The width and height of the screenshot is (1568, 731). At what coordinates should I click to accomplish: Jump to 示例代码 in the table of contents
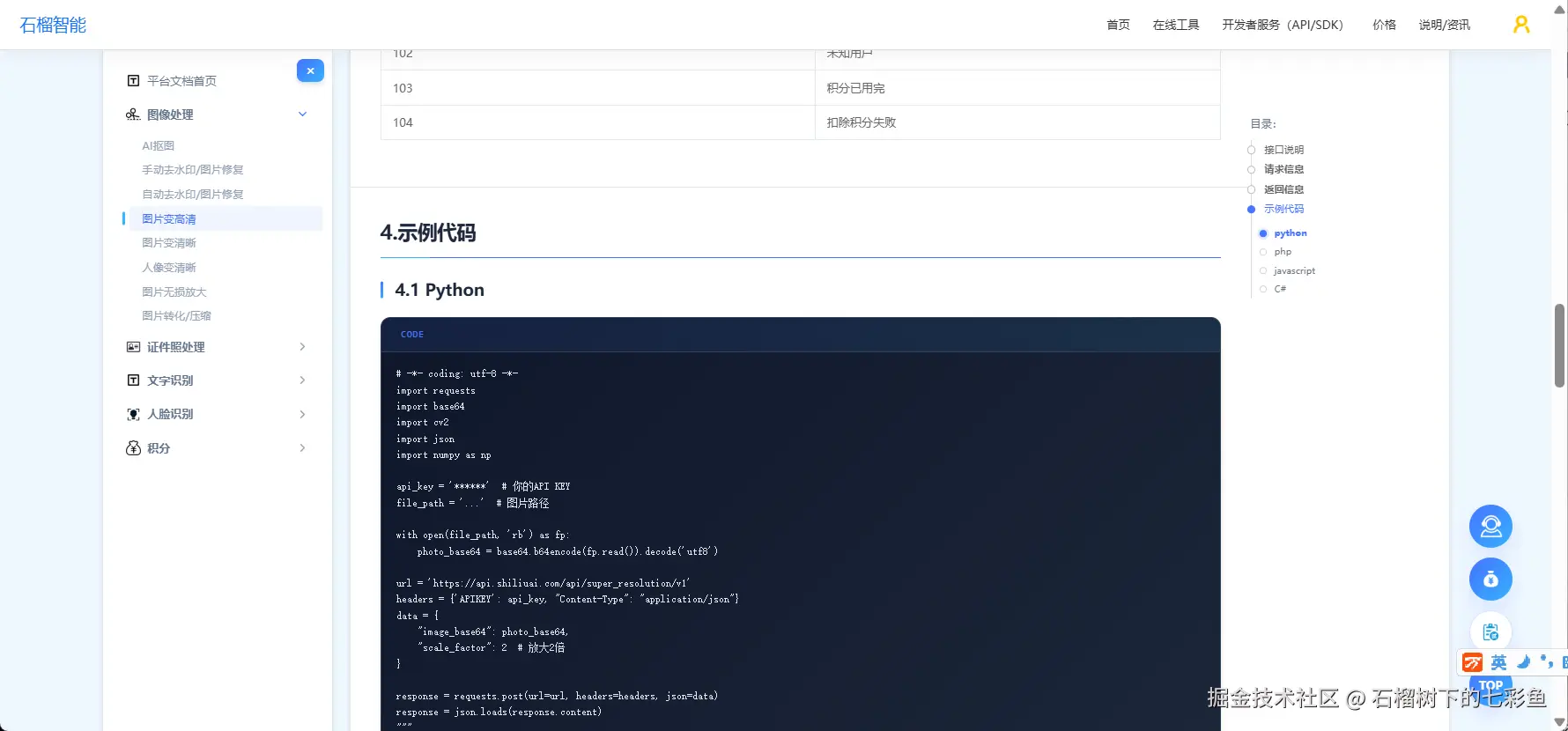(x=1283, y=209)
